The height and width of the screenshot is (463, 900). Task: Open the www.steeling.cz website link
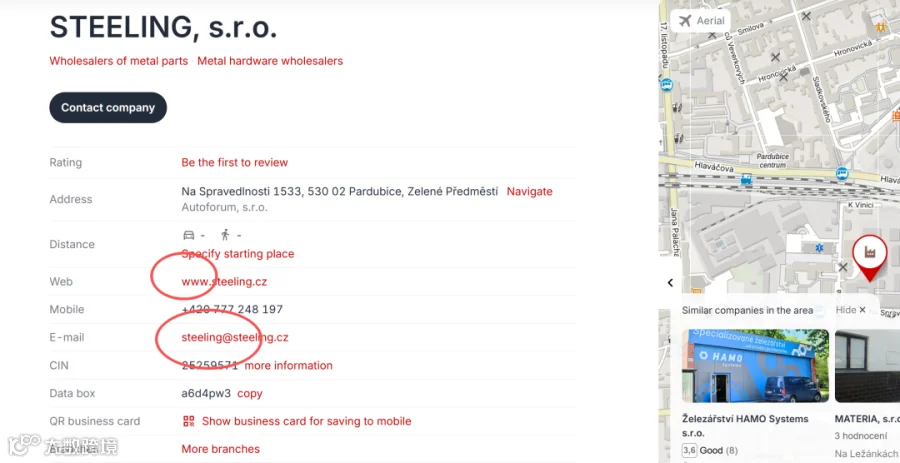(x=224, y=282)
